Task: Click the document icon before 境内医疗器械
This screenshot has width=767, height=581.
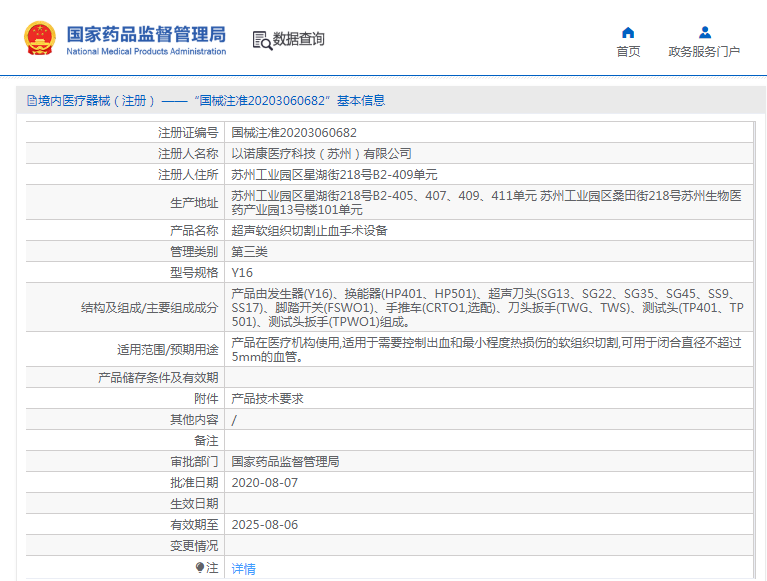Action: tap(32, 101)
